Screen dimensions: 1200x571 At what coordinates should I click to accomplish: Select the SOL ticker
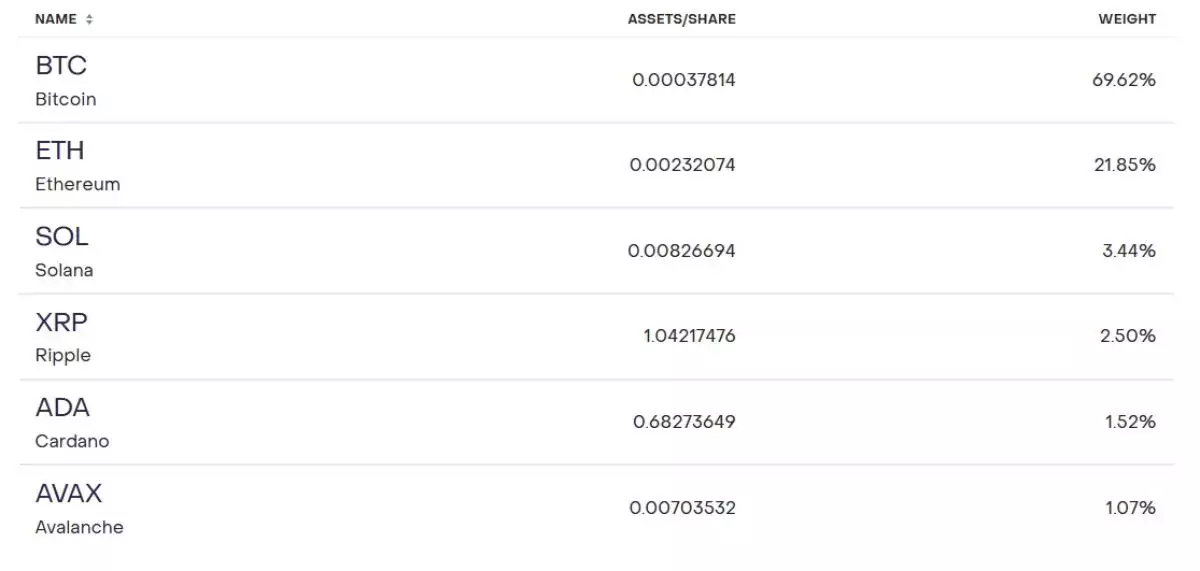coord(62,236)
